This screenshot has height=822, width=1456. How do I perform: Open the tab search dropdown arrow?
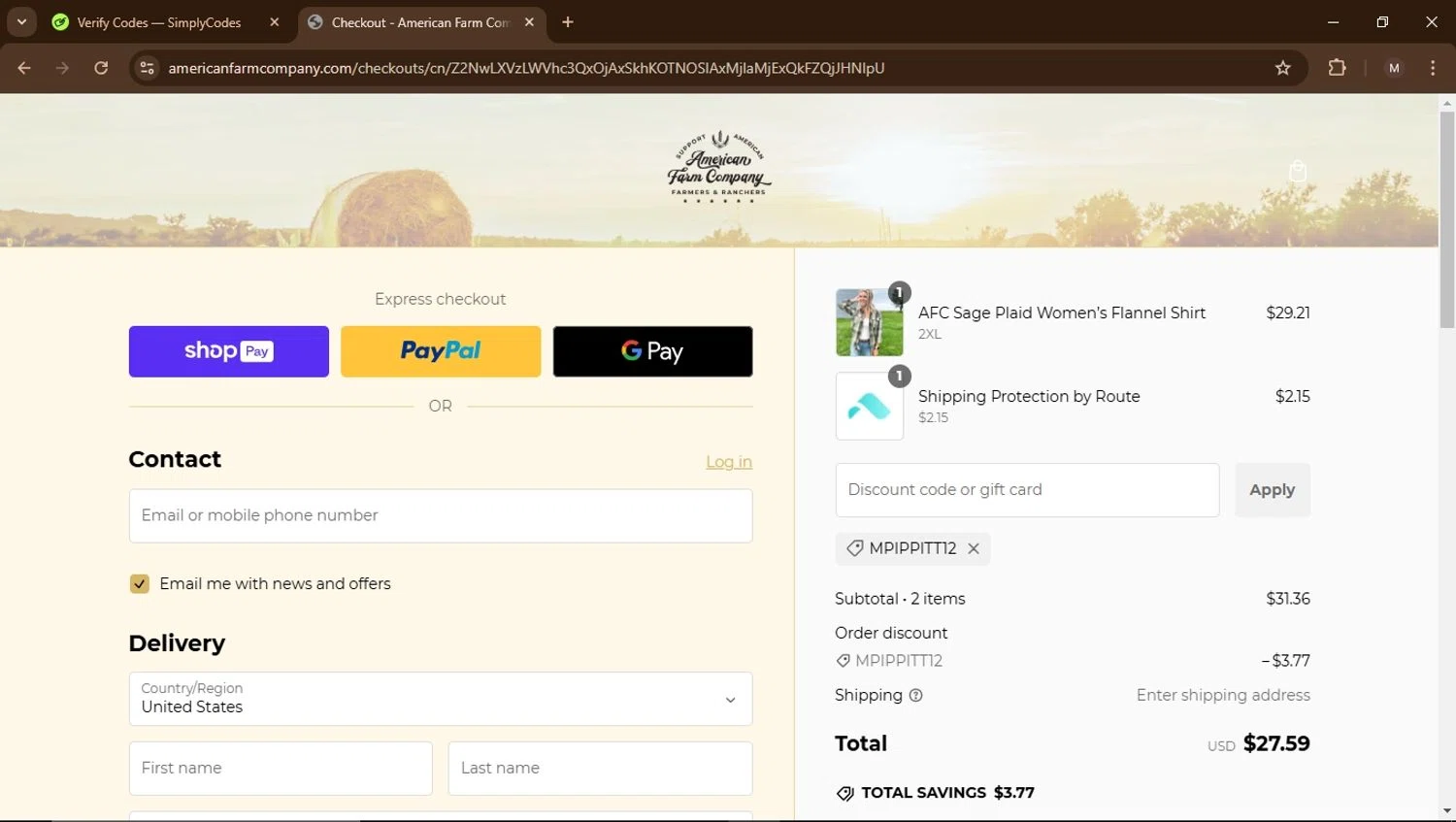tap(21, 21)
